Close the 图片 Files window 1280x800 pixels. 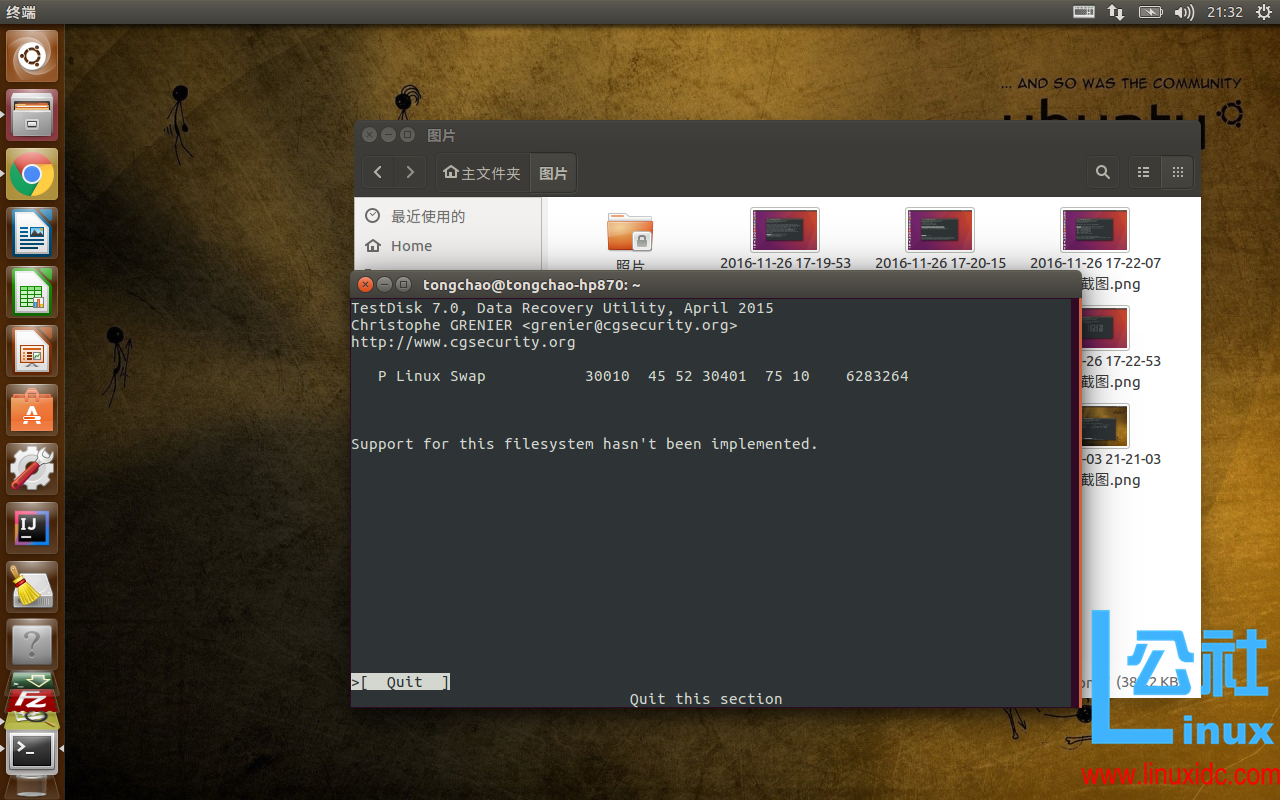tap(370, 135)
